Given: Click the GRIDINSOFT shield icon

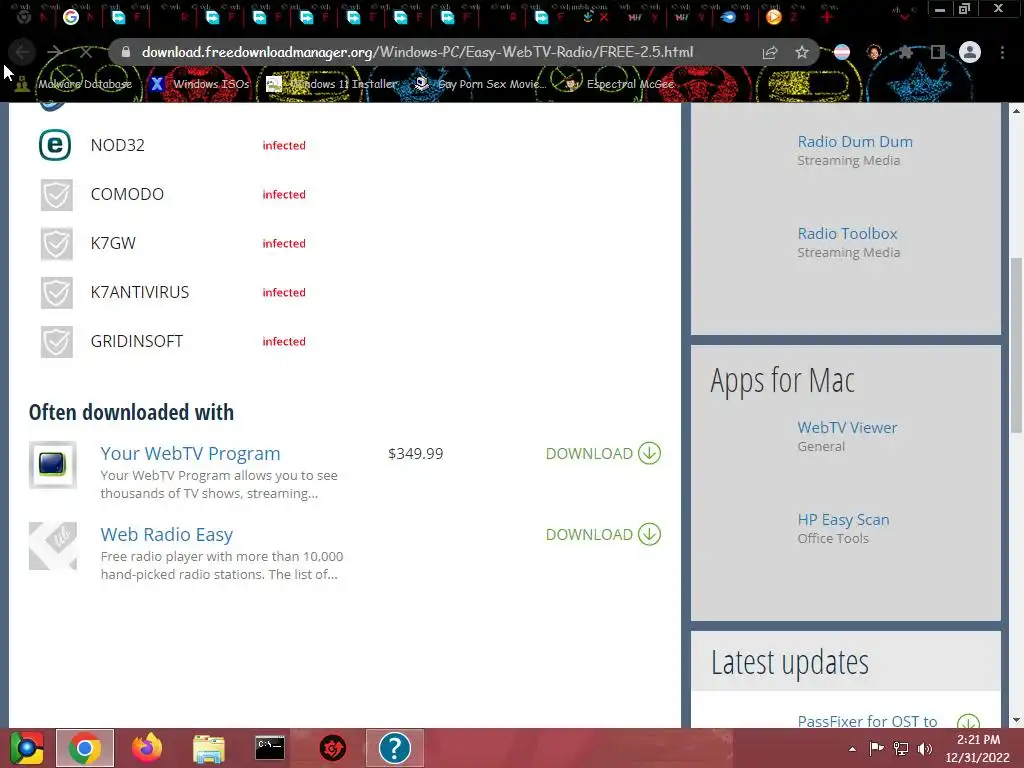Looking at the screenshot, I should [x=57, y=342].
